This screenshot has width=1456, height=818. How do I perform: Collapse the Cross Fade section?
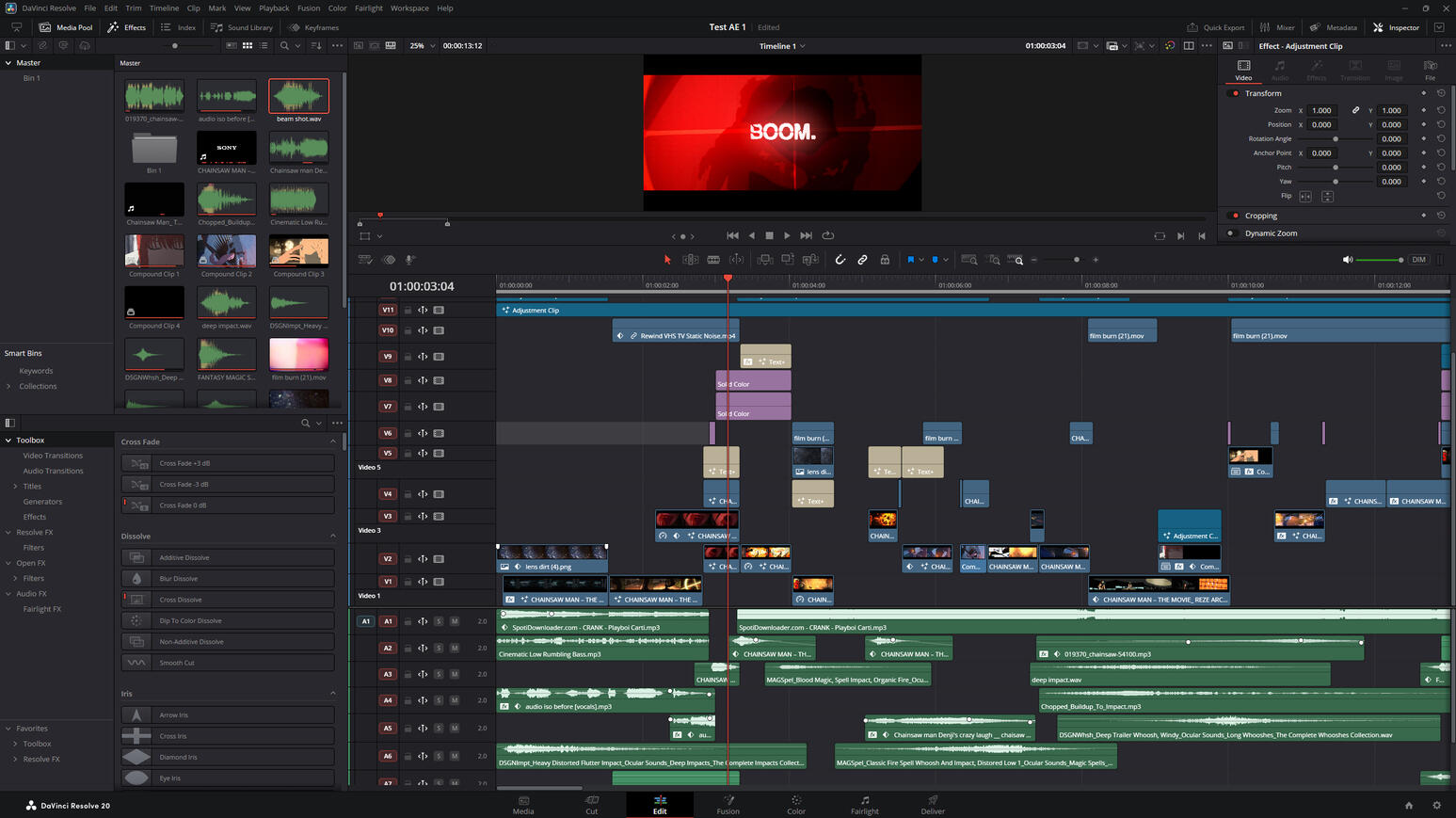coord(332,441)
